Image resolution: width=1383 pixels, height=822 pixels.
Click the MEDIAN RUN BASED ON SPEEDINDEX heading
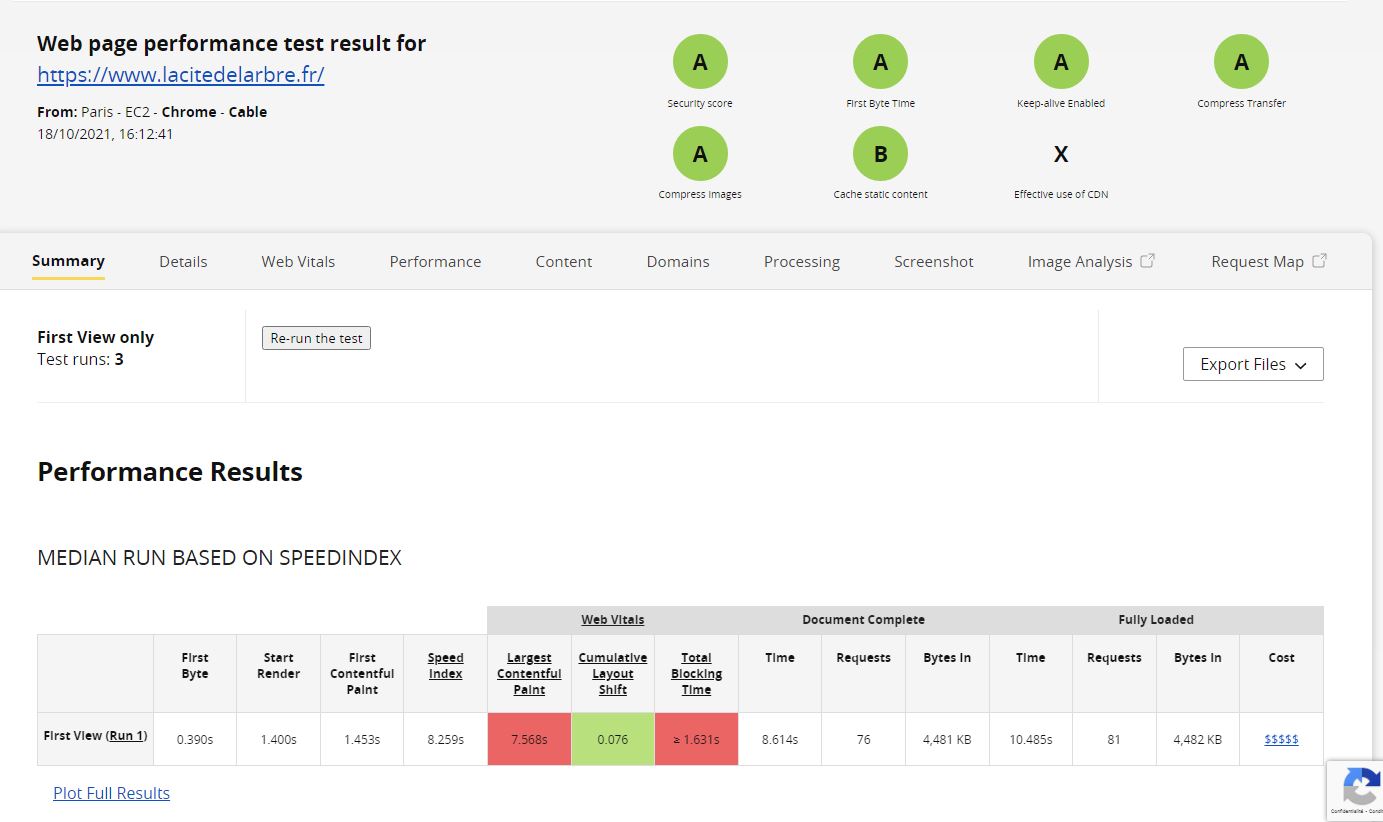point(219,558)
